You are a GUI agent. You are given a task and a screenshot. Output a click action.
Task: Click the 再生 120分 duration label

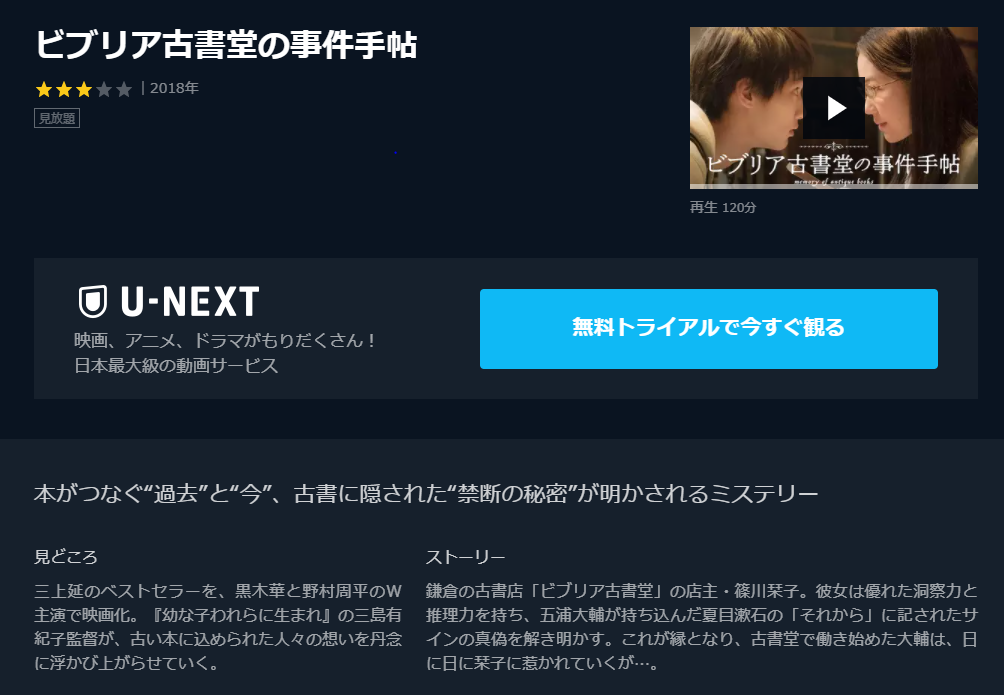(723, 207)
